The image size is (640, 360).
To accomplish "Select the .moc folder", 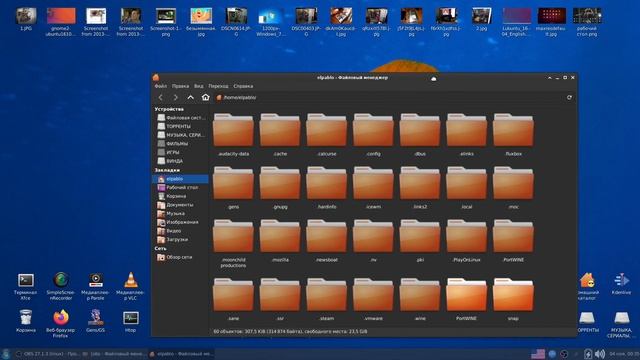I will (x=513, y=188).
